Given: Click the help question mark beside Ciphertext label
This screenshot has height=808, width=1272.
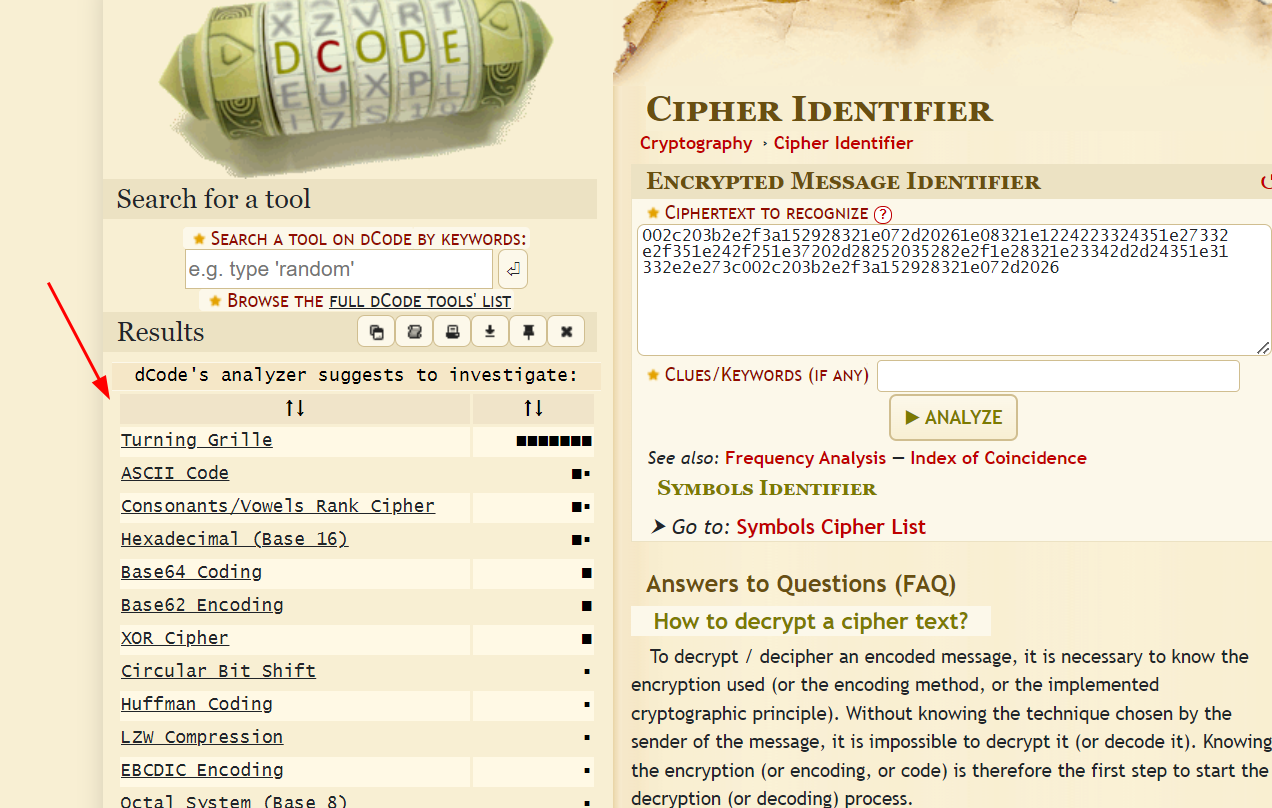Looking at the screenshot, I should (x=882, y=214).
